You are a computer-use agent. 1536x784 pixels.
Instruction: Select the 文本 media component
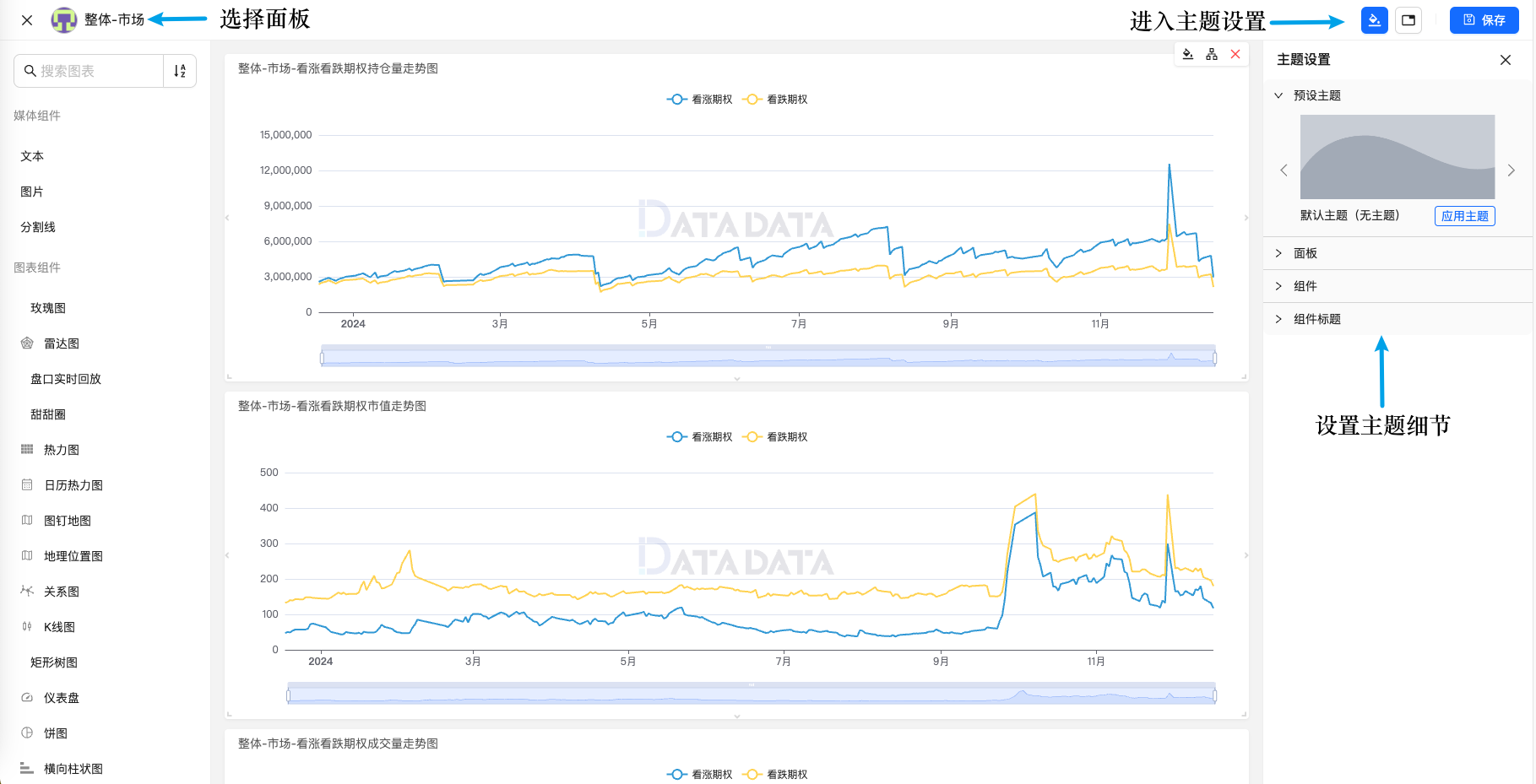point(32,156)
